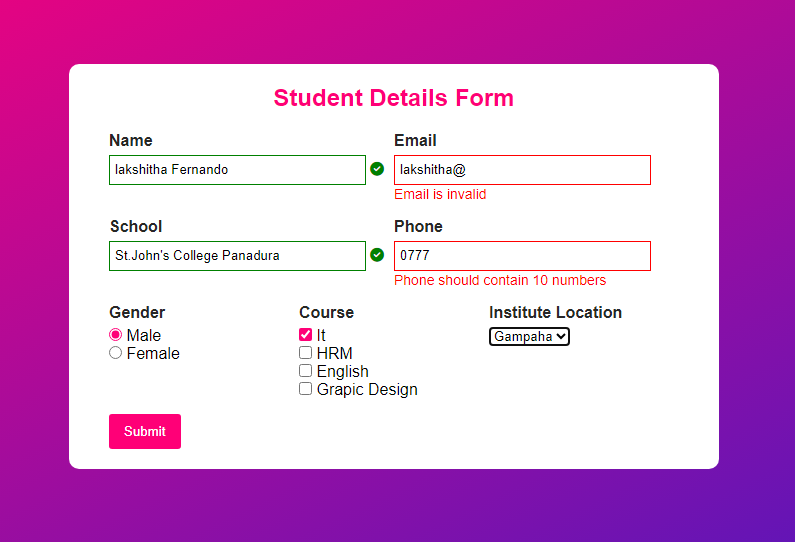Tick the Grapic Design checkbox
795x542 pixels.
(x=305, y=389)
